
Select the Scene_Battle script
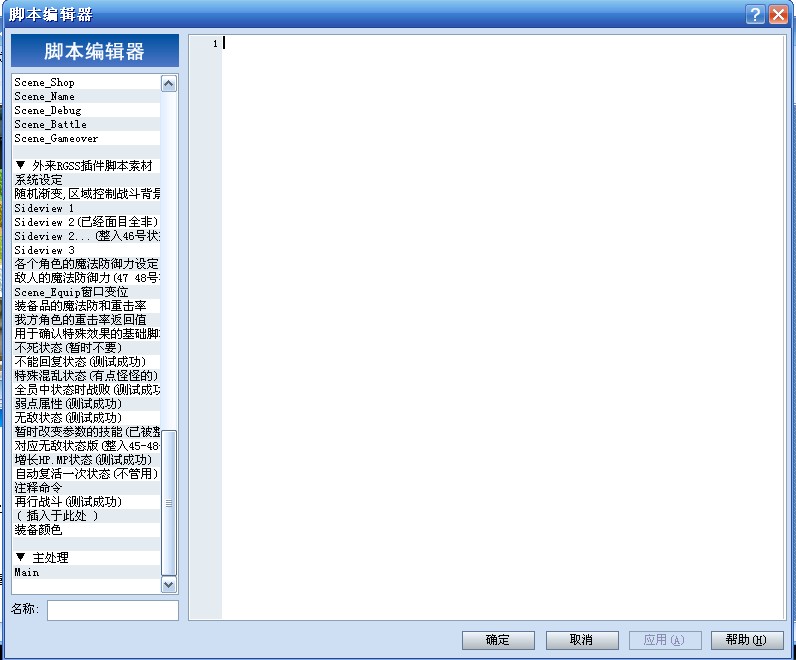point(86,124)
